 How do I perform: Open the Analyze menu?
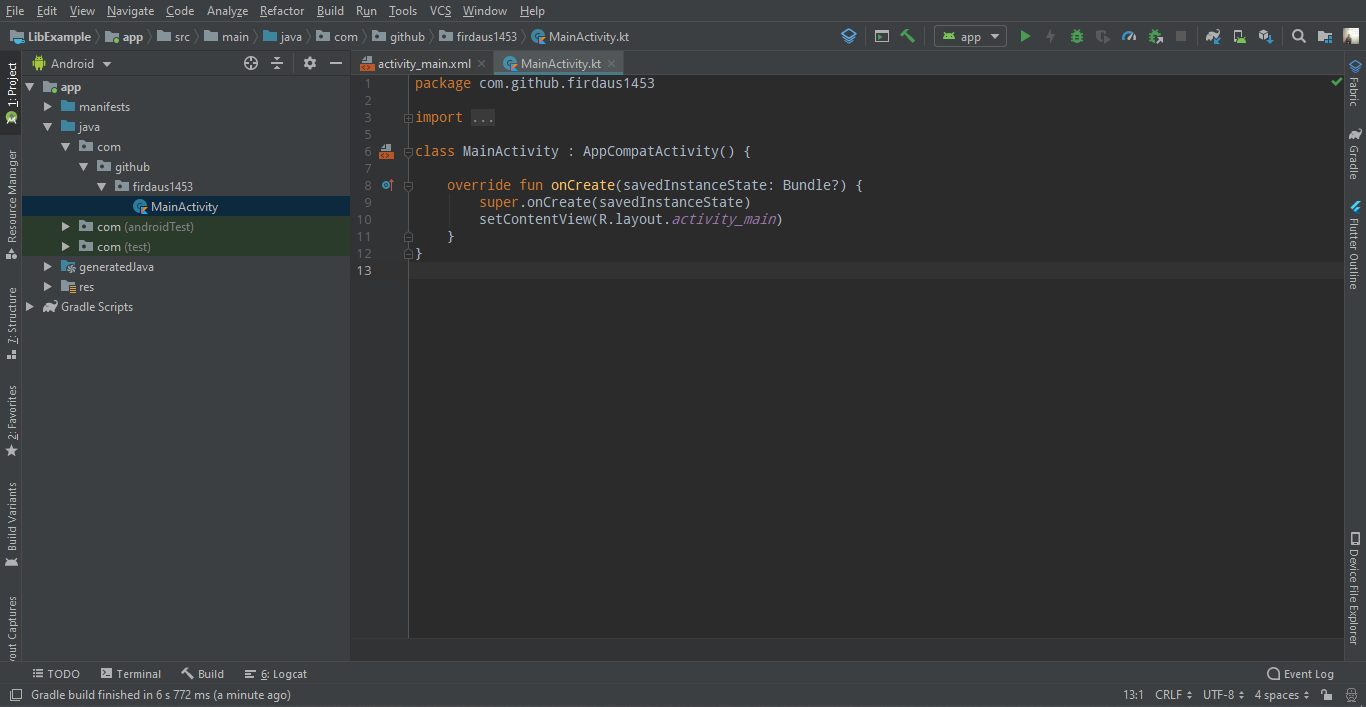click(227, 11)
